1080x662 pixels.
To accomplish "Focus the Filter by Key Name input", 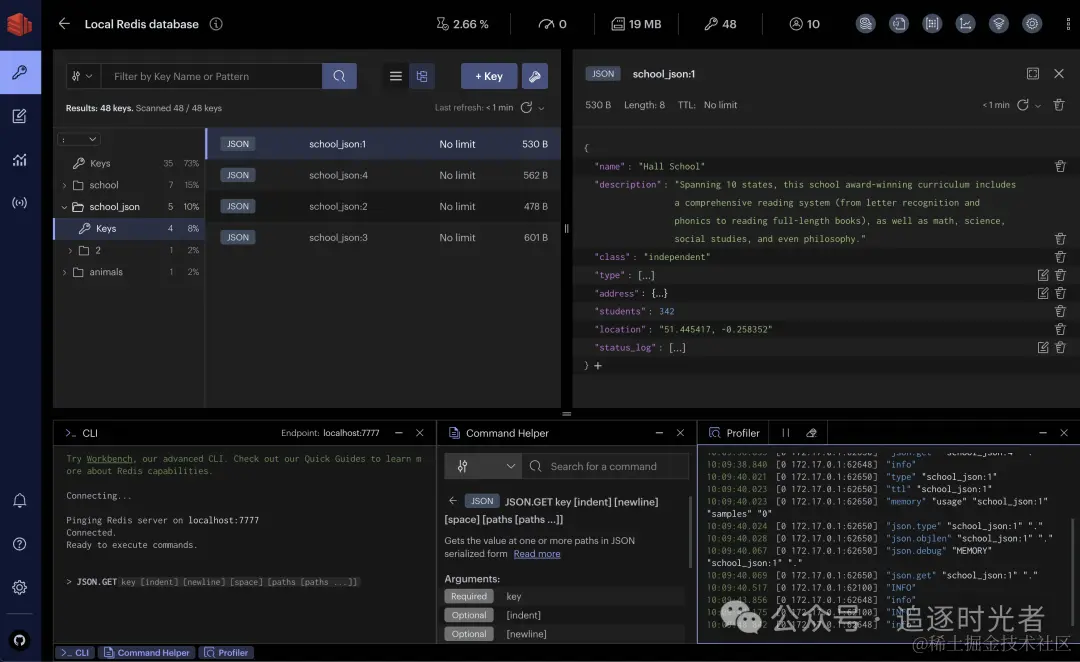I will point(211,76).
